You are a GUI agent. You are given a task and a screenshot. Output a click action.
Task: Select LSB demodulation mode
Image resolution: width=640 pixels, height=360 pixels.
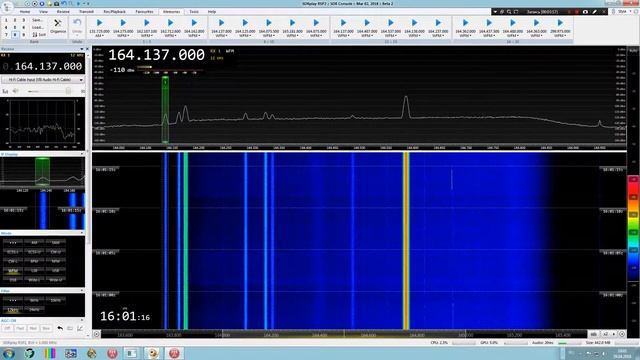point(34,271)
